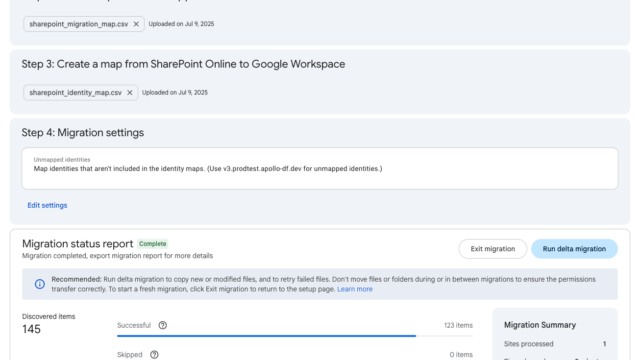This screenshot has height=360, width=640.
Task: Start Run delta migration
Action: tap(574, 249)
